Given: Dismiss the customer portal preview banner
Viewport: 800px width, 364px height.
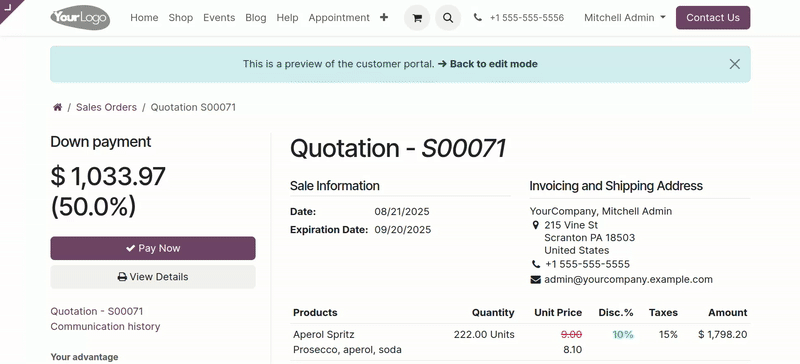Looking at the screenshot, I should pyautogui.click(x=734, y=64).
